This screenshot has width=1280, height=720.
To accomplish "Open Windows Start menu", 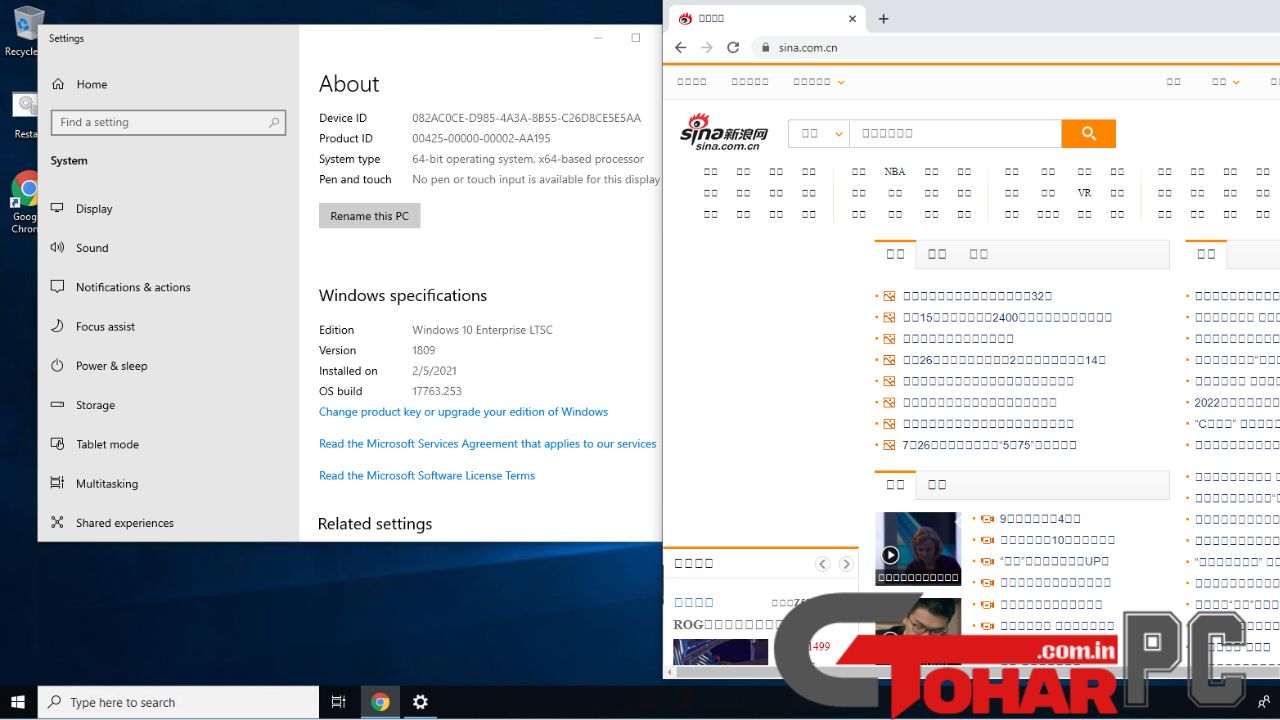I will 18,702.
